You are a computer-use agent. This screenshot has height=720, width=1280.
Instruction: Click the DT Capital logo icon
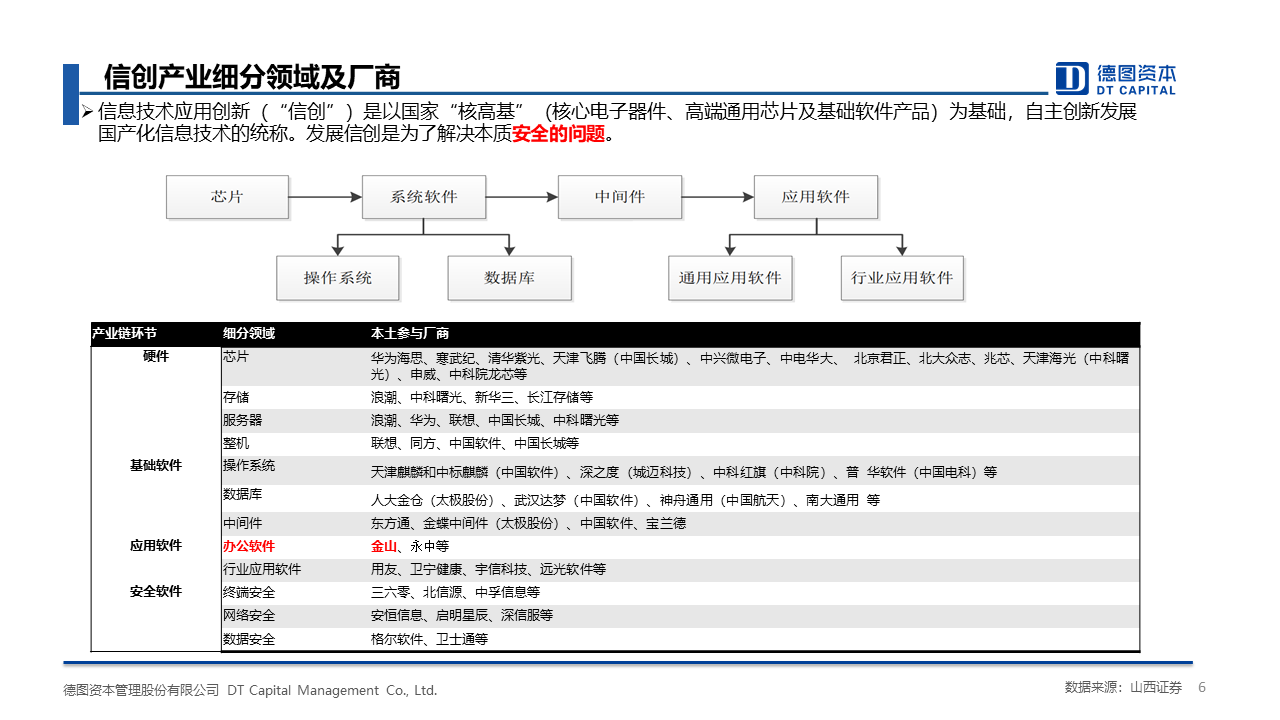pos(1072,78)
